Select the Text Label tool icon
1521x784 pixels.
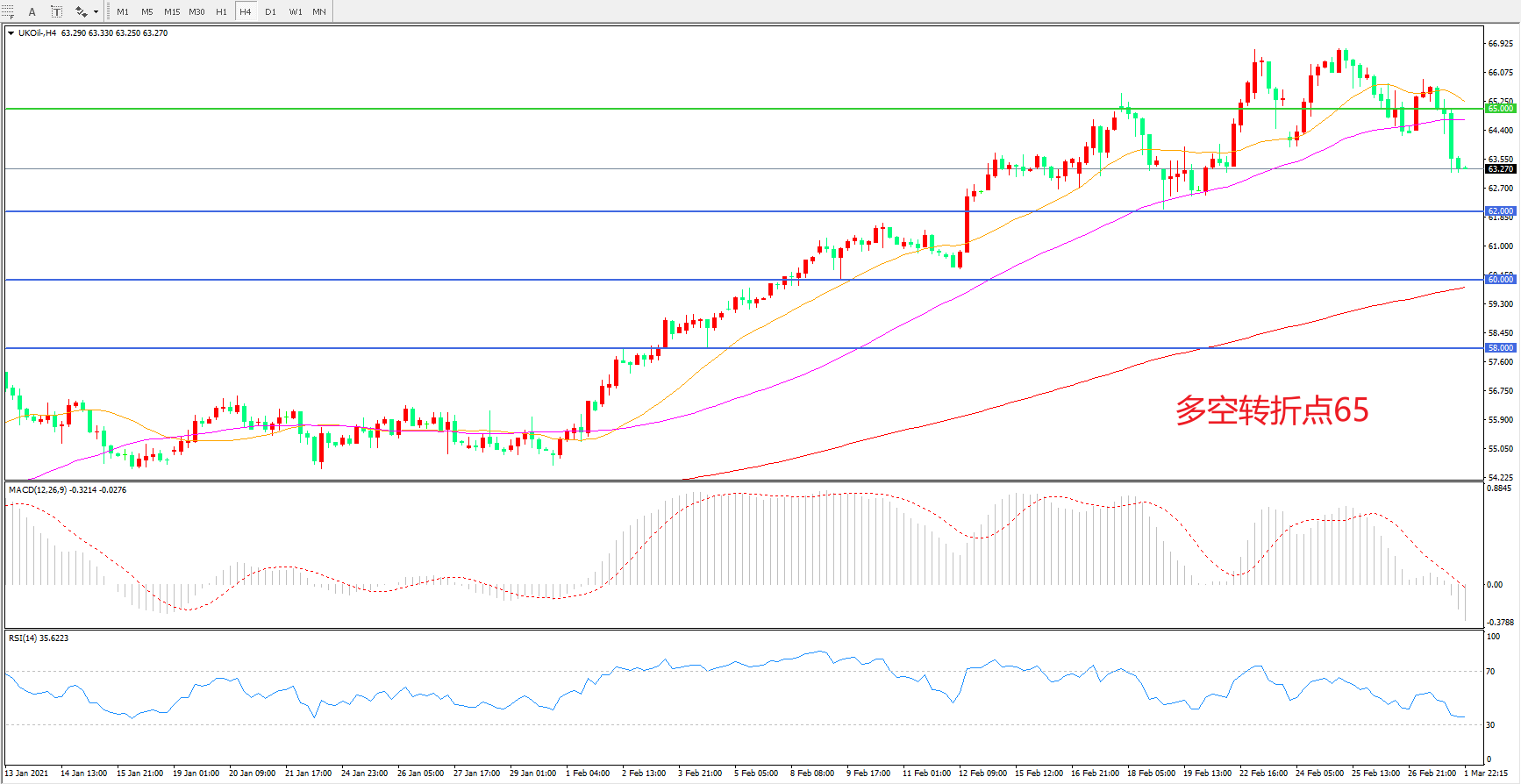tap(56, 11)
